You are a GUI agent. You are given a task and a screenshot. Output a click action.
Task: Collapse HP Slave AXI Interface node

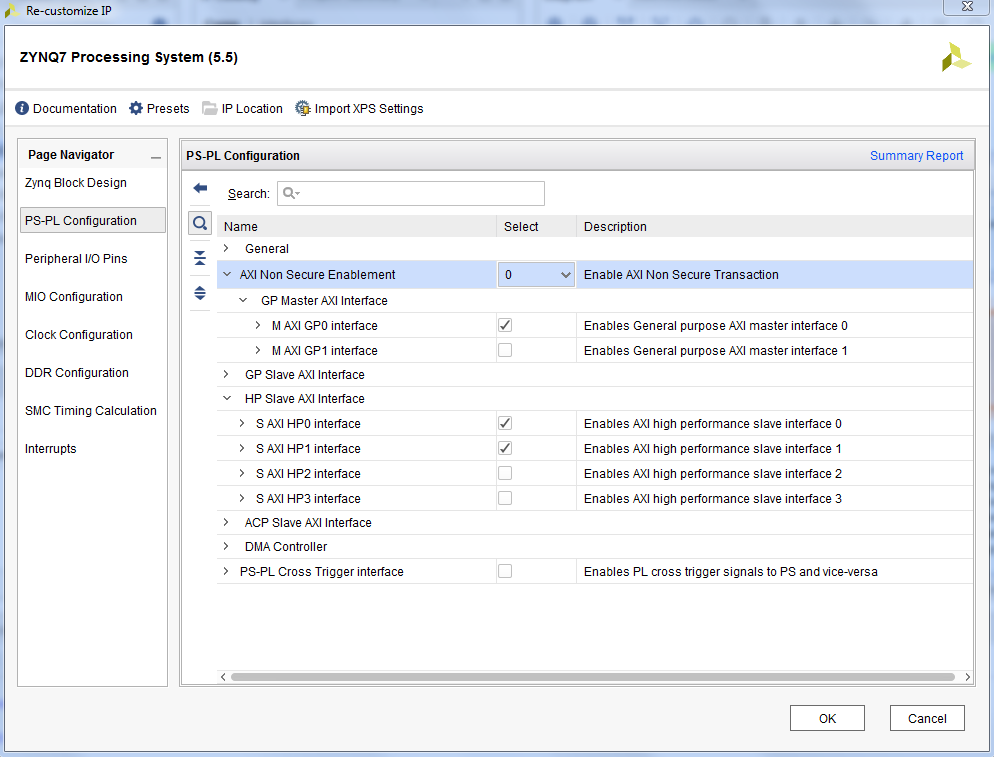click(x=227, y=398)
